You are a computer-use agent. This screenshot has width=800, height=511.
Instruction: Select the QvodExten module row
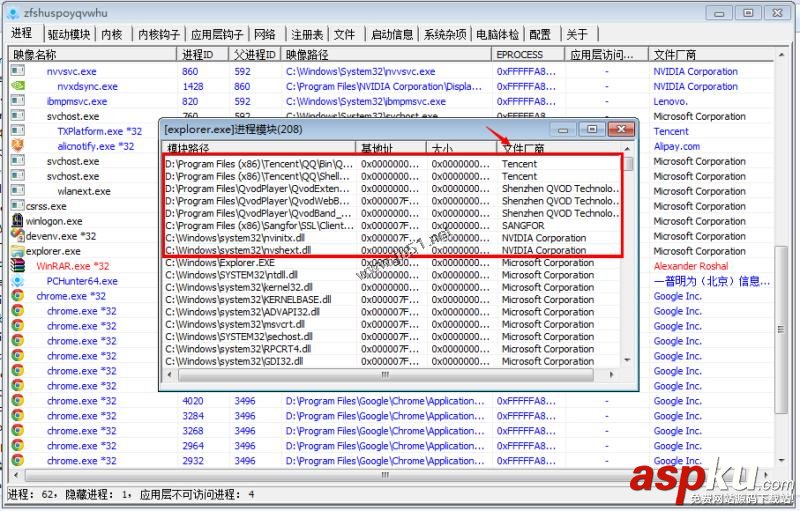(x=392, y=188)
